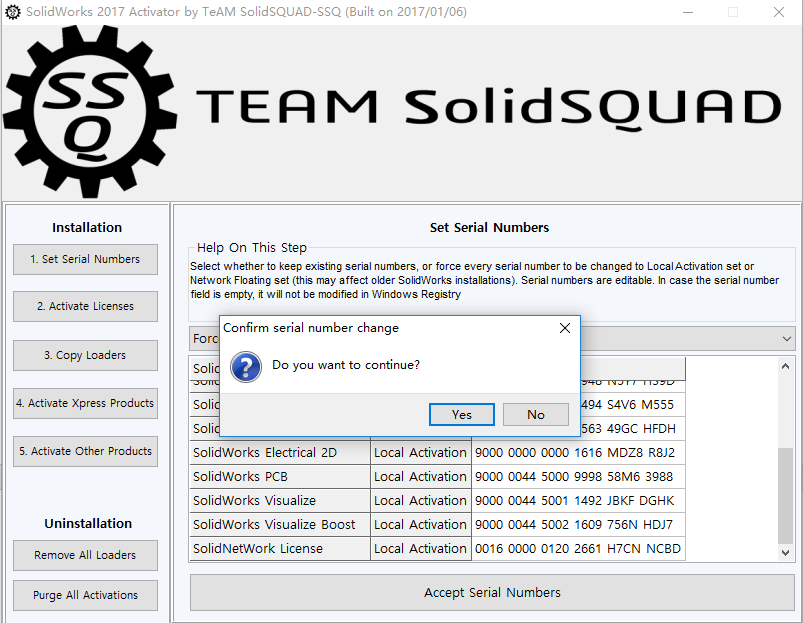Click Local Activation for SolidWorks PCB
803x623 pixels.
click(x=420, y=477)
